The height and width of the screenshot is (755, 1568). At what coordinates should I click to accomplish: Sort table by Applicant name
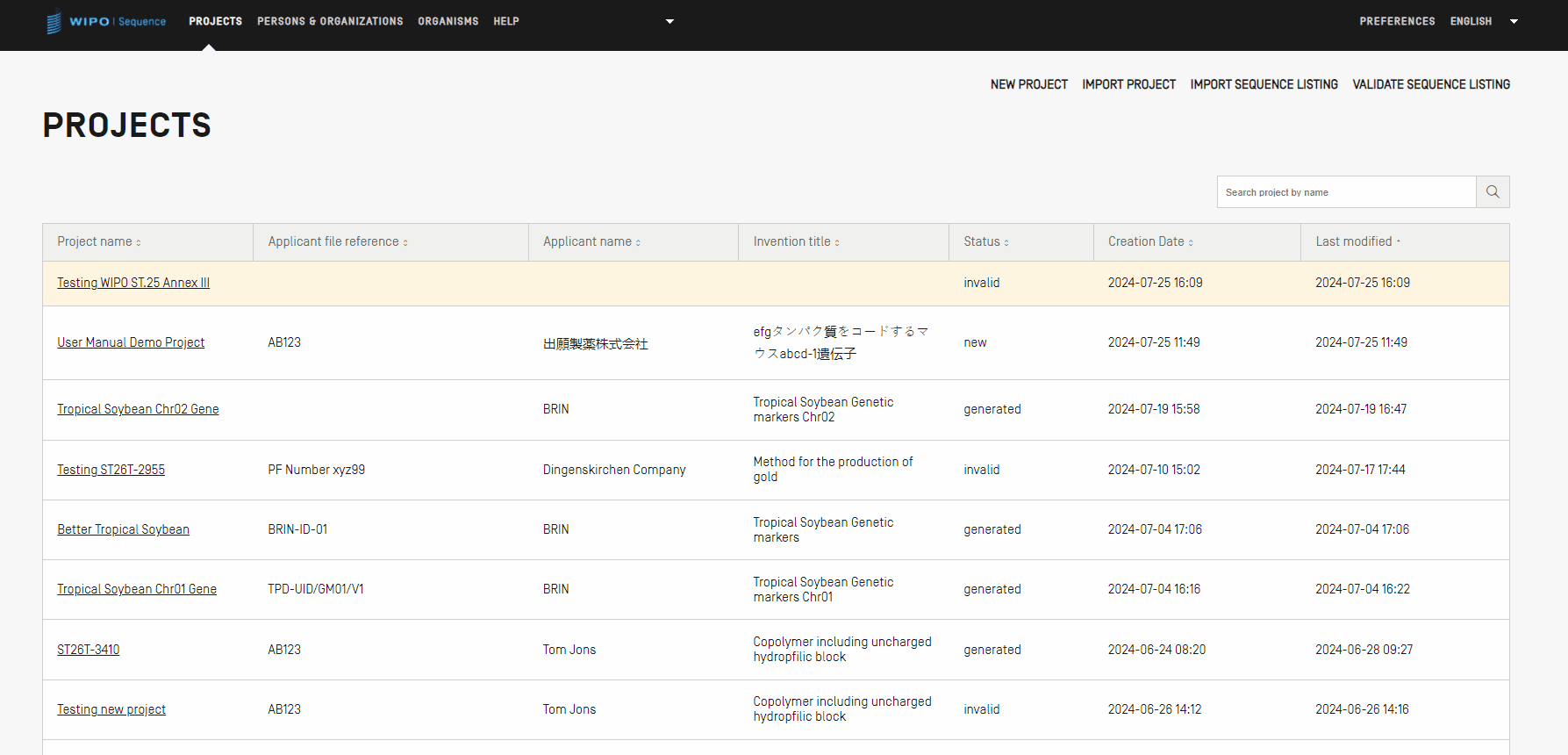(x=591, y=241)
